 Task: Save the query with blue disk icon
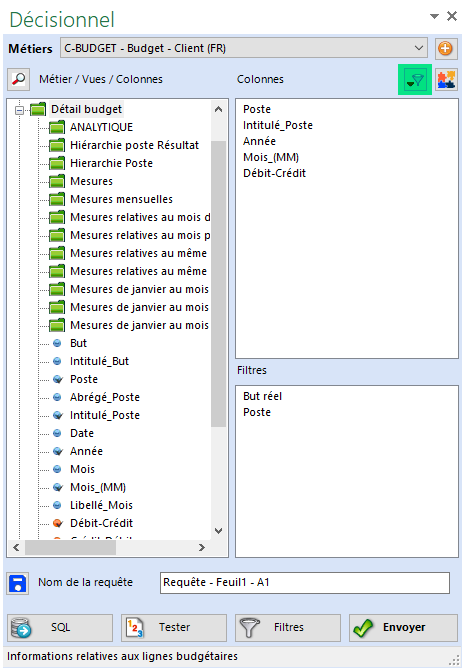(x=18, y=583)
